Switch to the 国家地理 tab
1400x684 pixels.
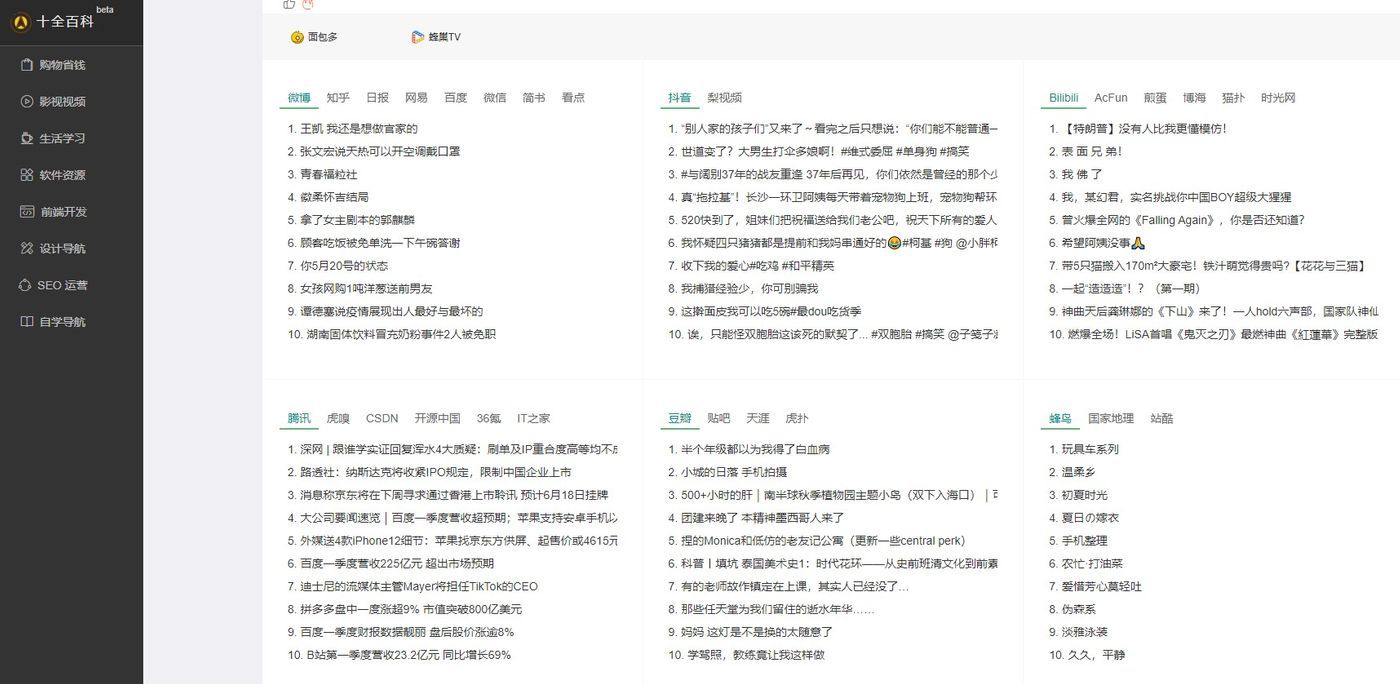pos(1111,418)
